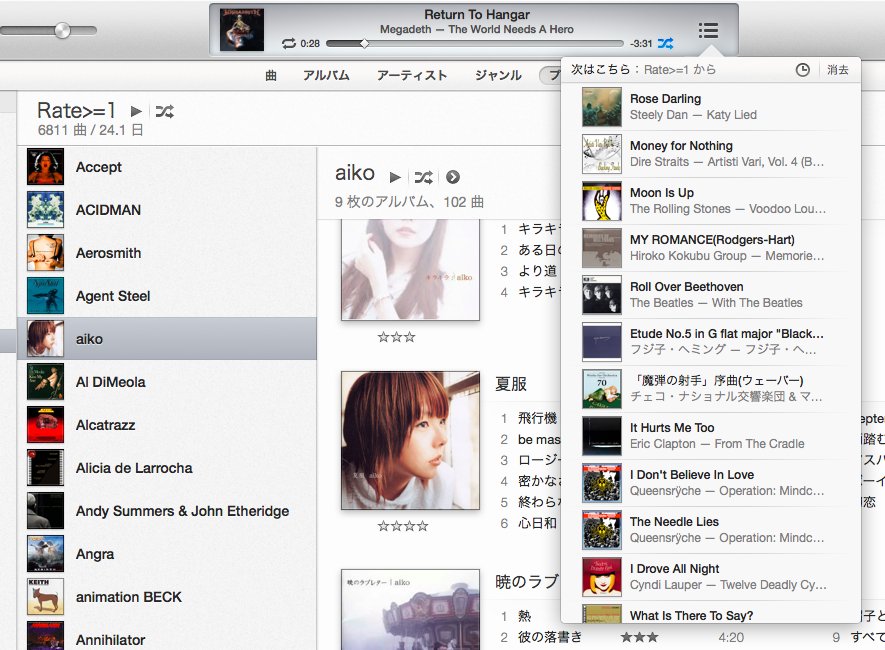Click the Megadeth album artwork in player
Viewport: 885px width, 650px height.
point(242,30)
